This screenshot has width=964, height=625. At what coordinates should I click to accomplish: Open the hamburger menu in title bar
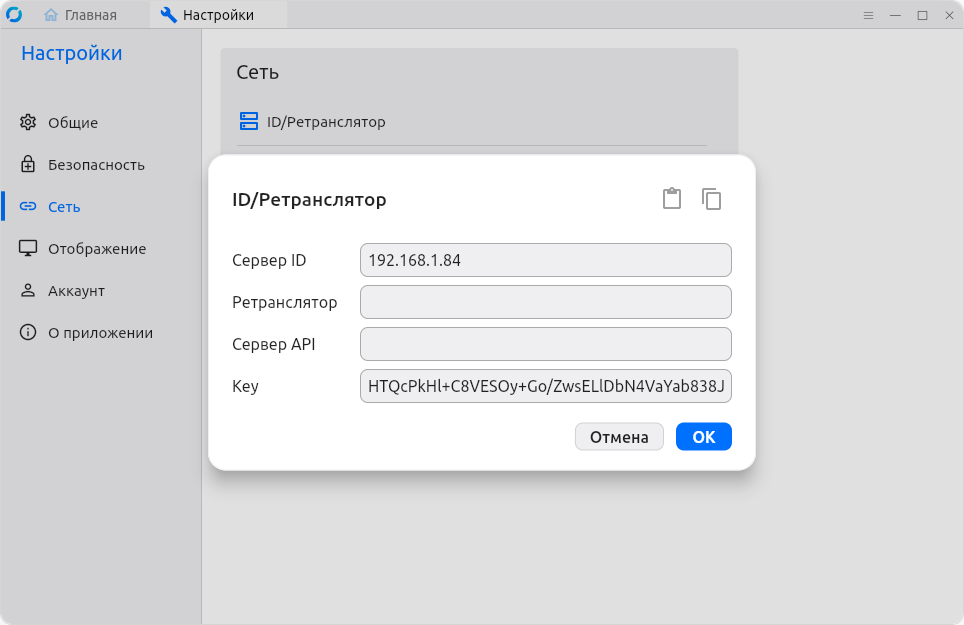point(869,15)
